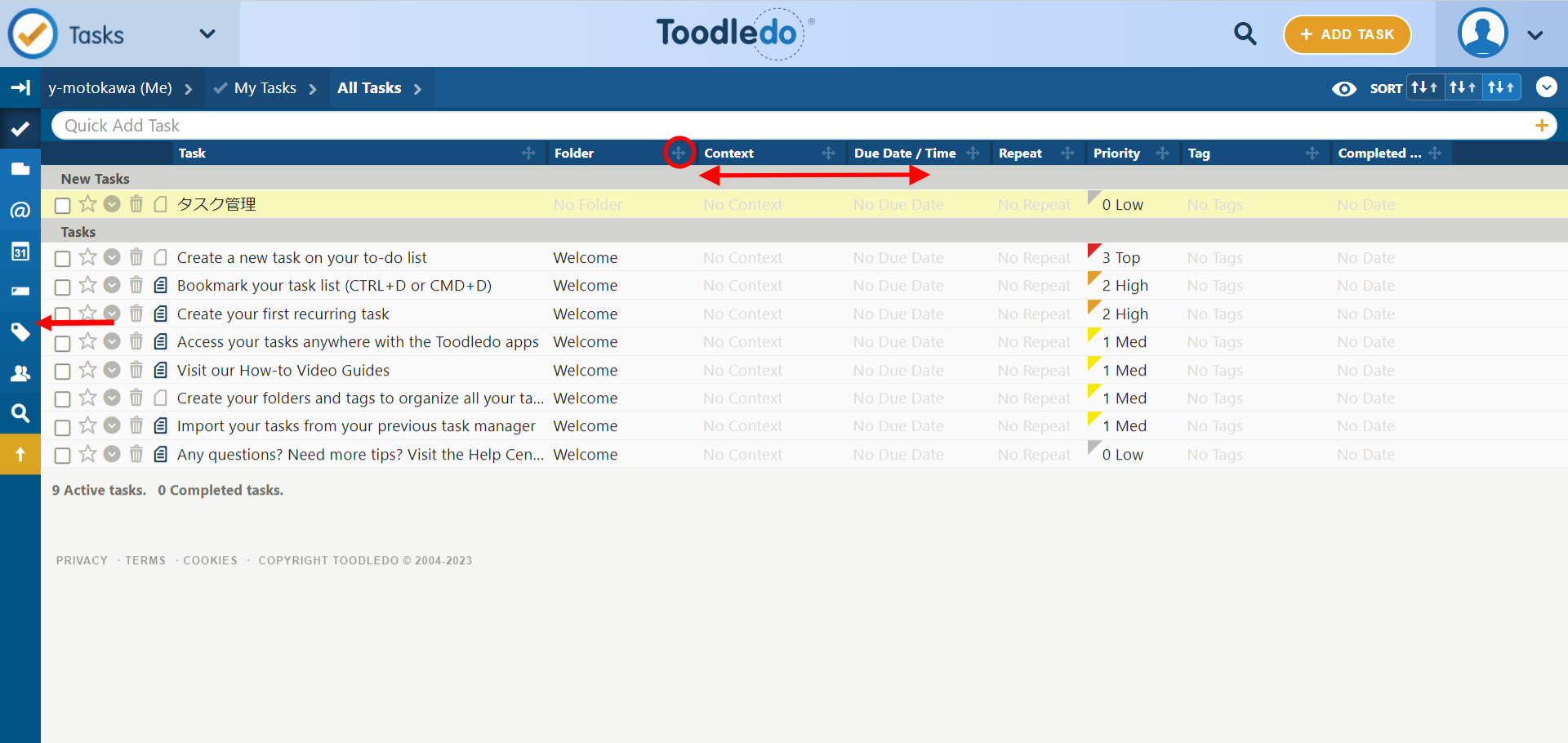Open the TERMS footer link
This screenshot has width=1568, height=743.
tap(145, 560)
